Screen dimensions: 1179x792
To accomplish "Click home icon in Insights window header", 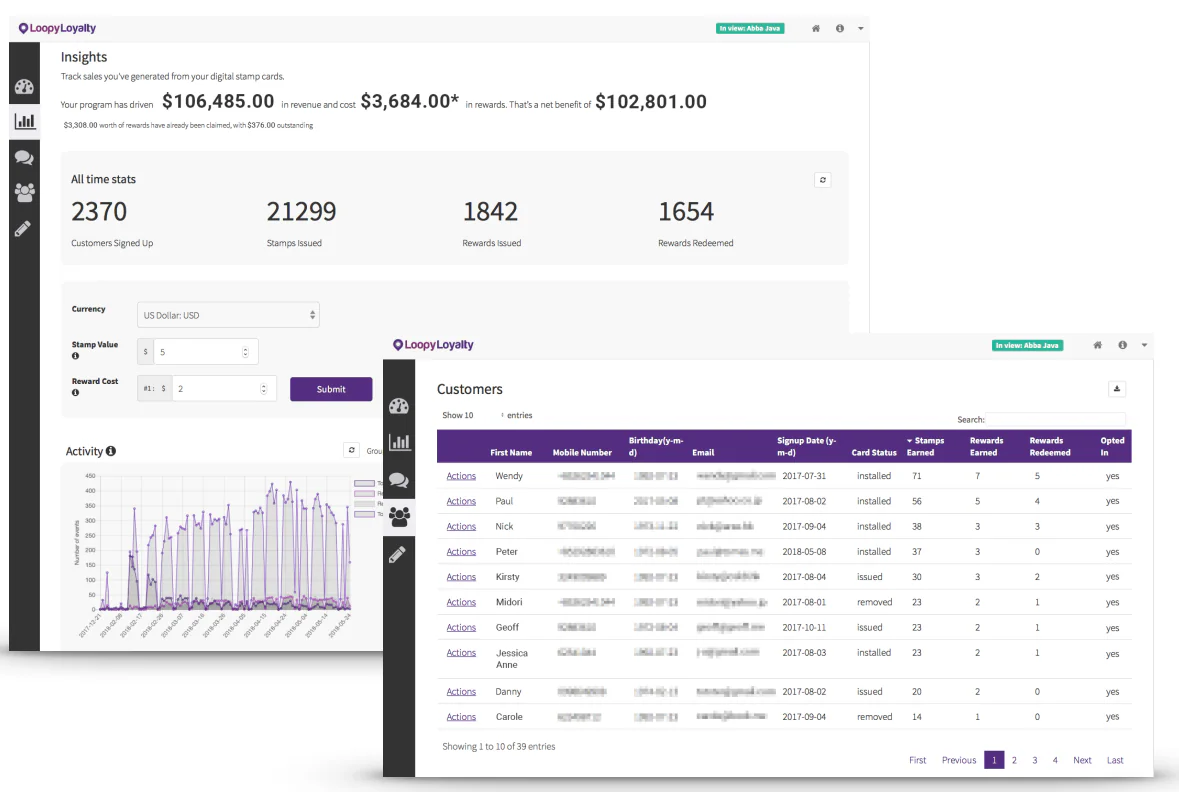I will (x=816, y=29).
